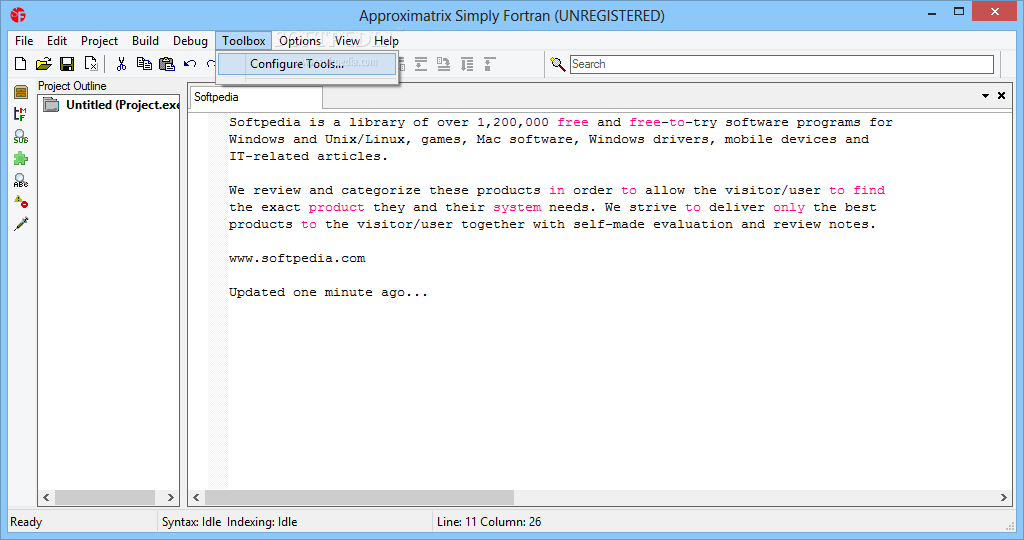The width and height of the screenshot is (1024, 540).
Task: Click the 'Line: 11 Column: 26' status entry
Action: click(489, 522)
